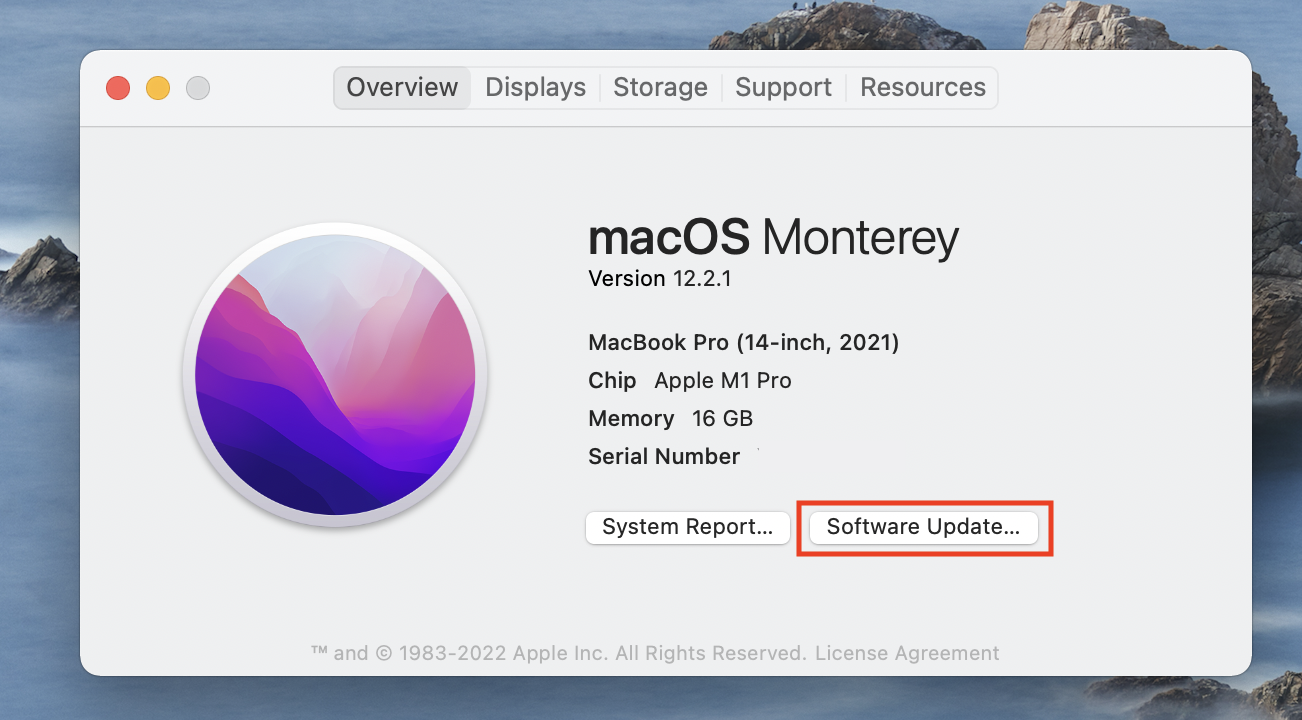Screen dimensions: 1302x720
Task: Click the 16 GB memory value
Action: 722,418
